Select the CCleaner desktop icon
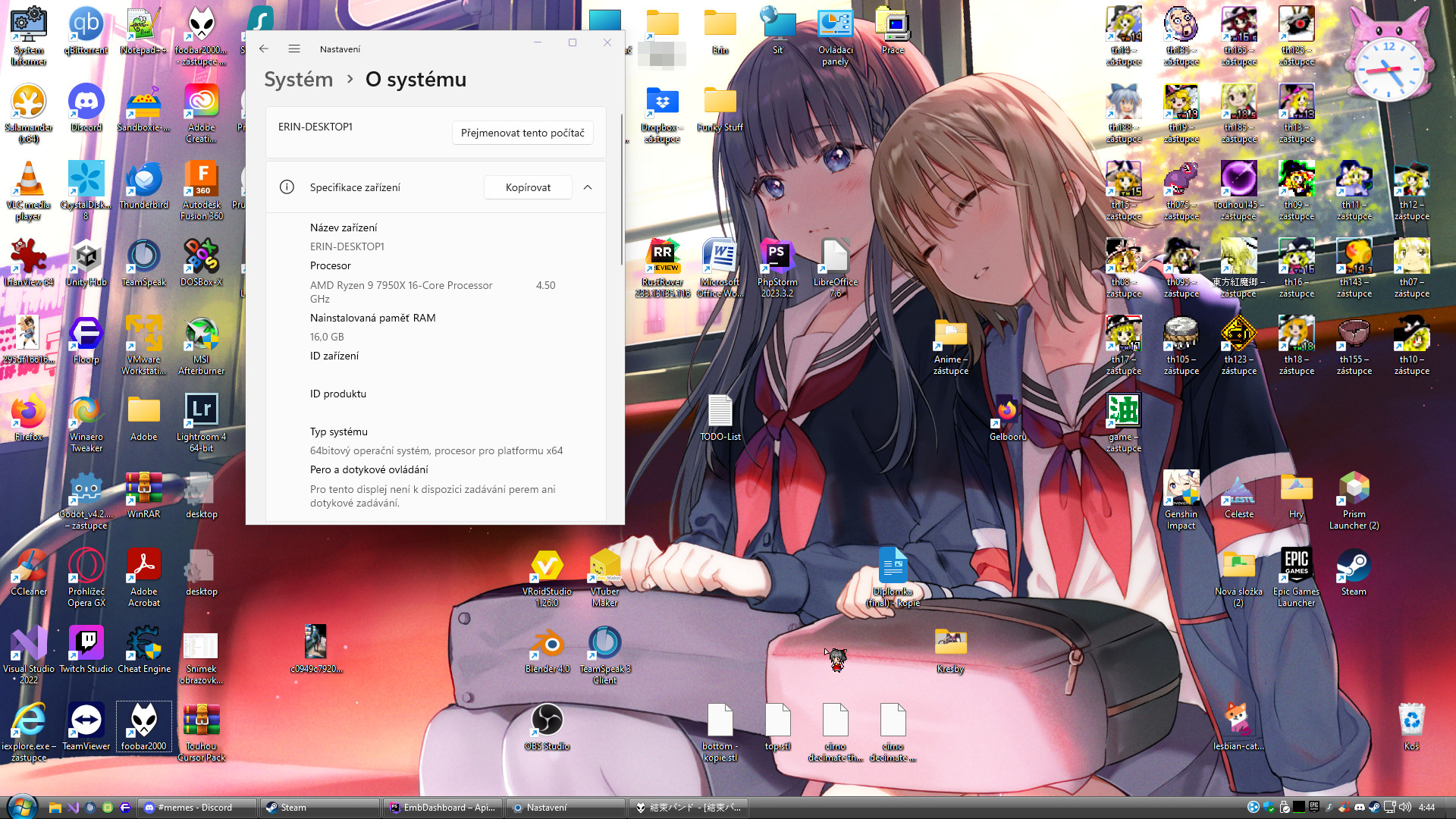Viewport: 1456px width, 819px height. (29, 572)
